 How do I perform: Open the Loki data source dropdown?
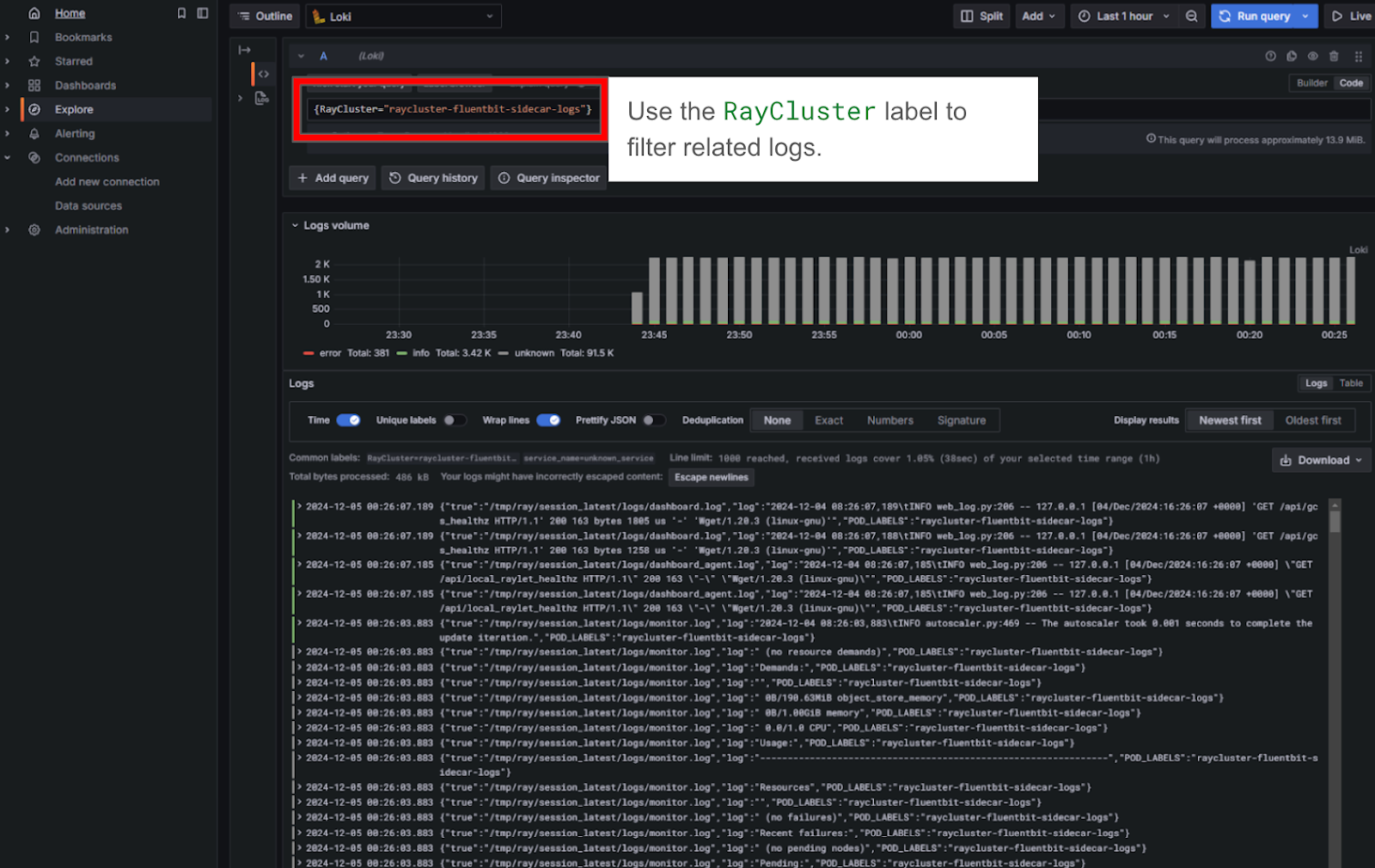click(x=403, y=16)
